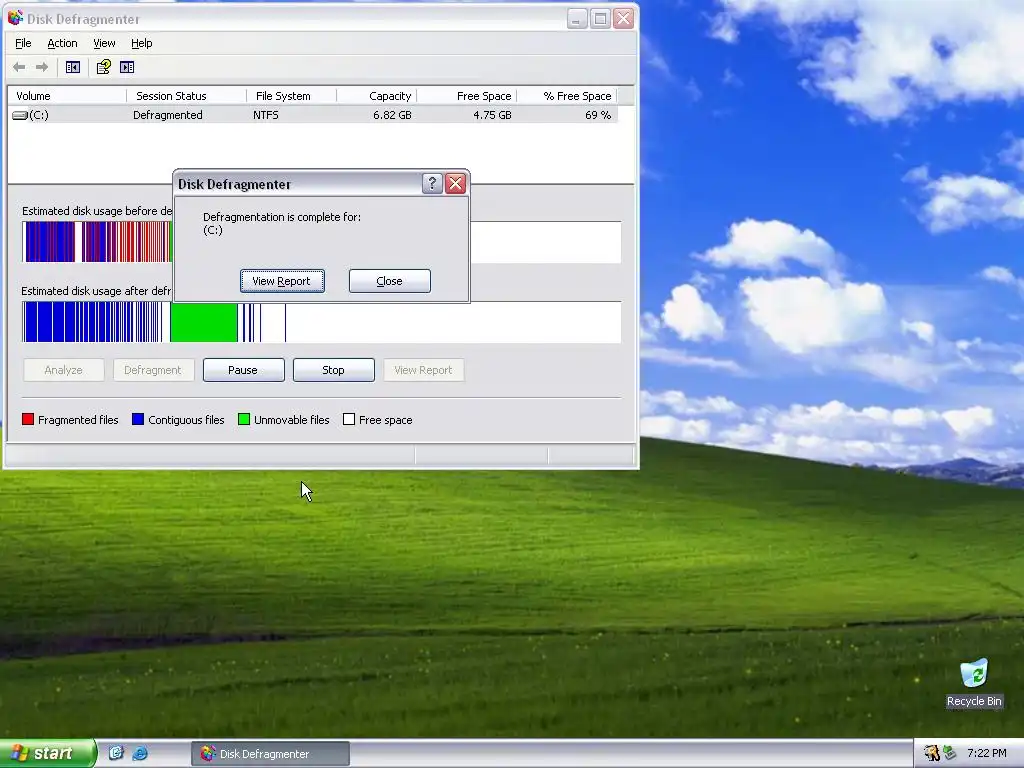
Task: Open the Action menu
Action: 62,43
